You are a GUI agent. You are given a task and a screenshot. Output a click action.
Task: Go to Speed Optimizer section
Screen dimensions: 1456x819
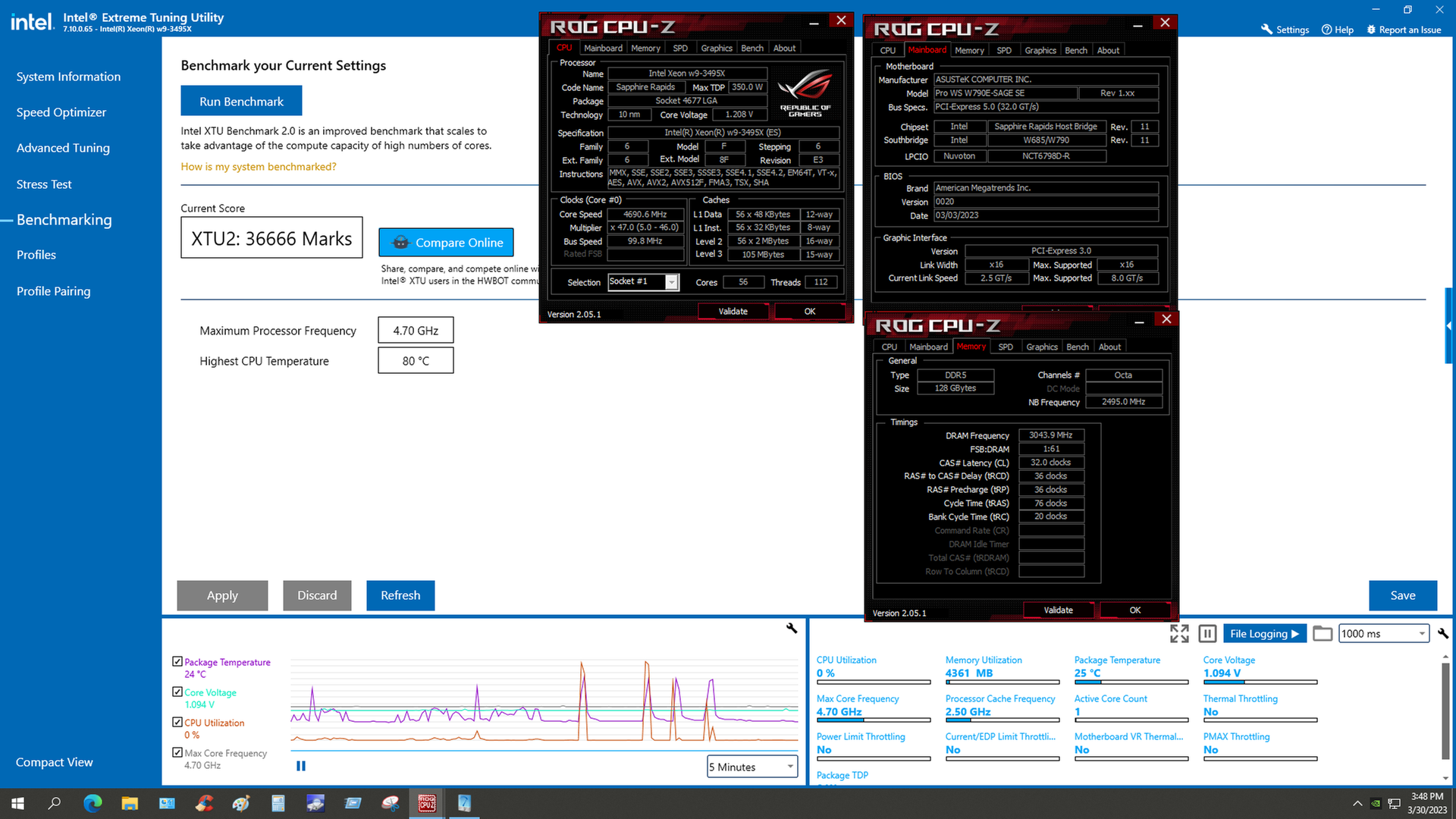61,112
